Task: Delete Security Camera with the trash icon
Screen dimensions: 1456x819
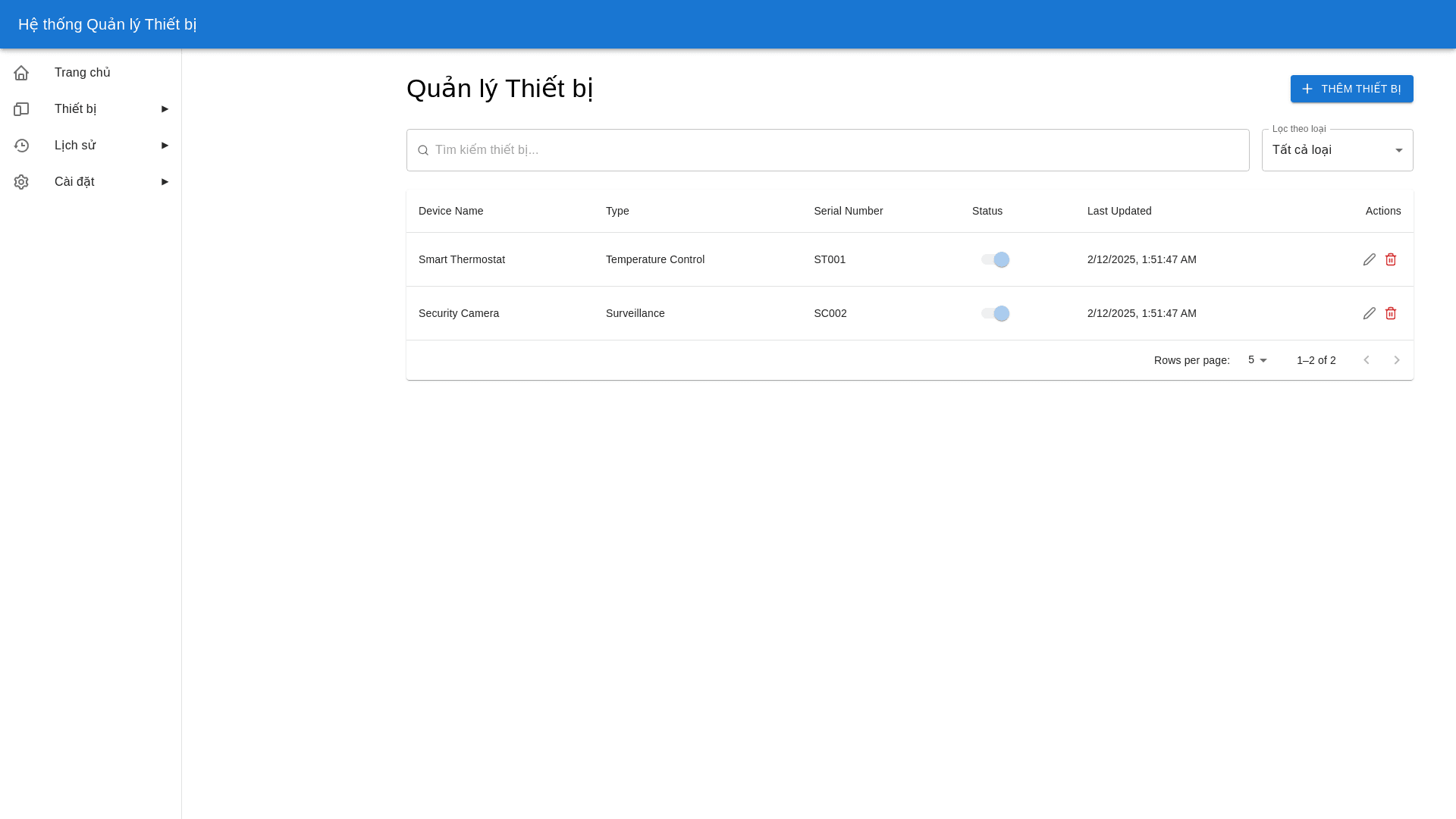Action: coord(1391,313)
